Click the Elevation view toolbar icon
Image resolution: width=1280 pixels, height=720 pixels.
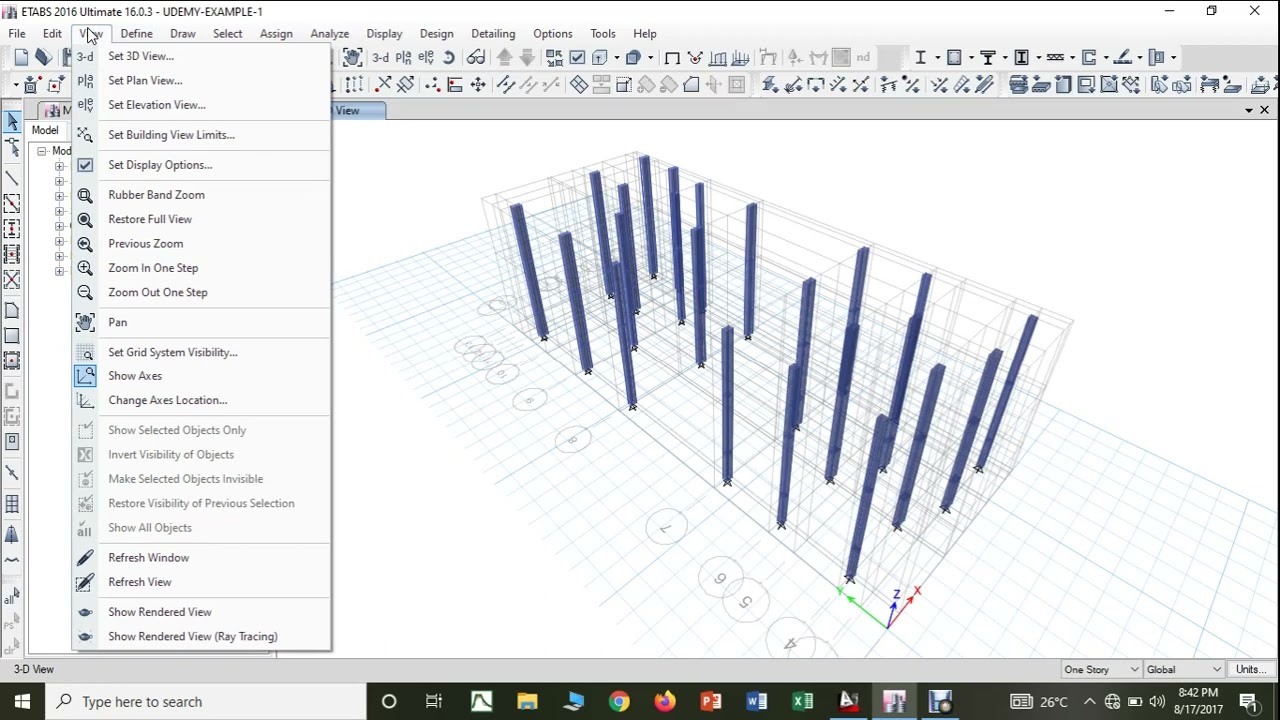click(x=427, y=57)
